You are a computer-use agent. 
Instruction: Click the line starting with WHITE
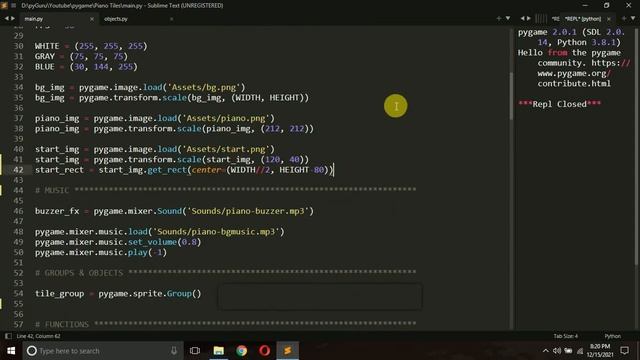[x=91, y=46]
